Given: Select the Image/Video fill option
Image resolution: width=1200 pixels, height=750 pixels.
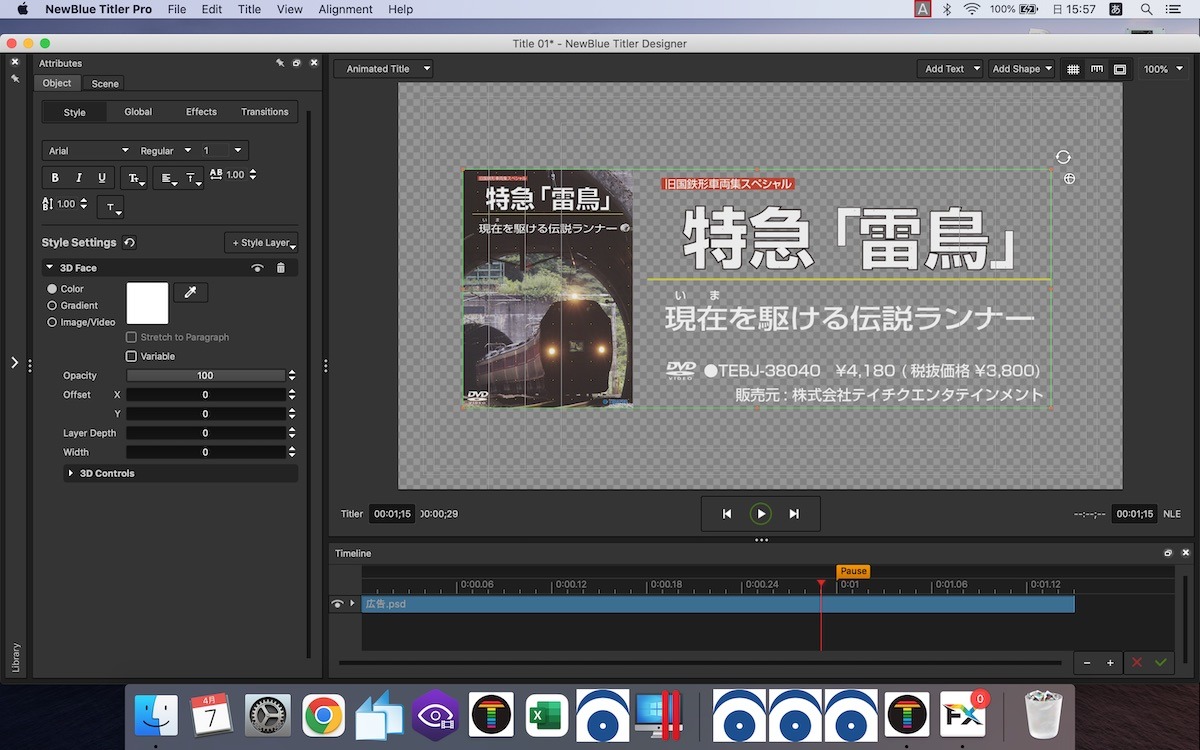Looking at the screenshot, I should tap(52, 323).
